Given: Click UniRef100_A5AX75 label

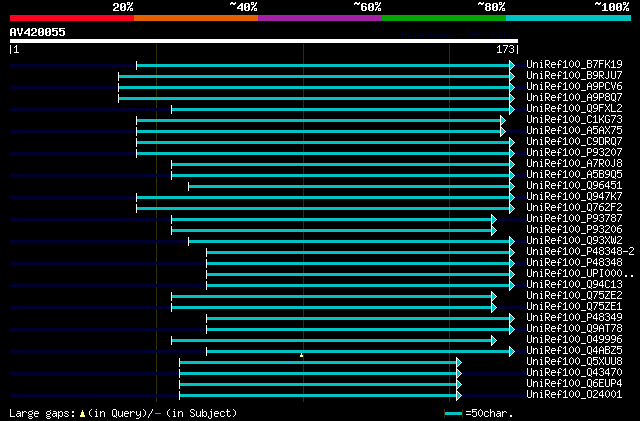Looking at the screenshot, I should [x=574, y=131].
